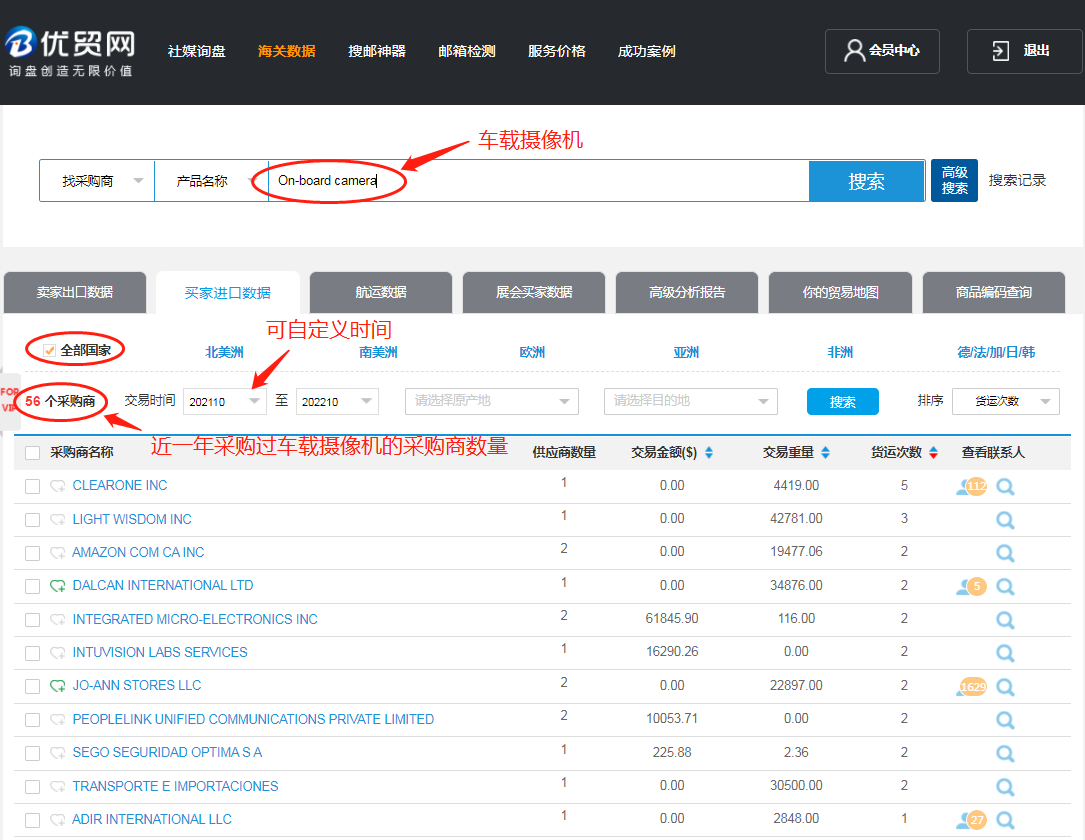Open contact search for ADIR INTERNATIONAL LLC

click(1005, 820)
